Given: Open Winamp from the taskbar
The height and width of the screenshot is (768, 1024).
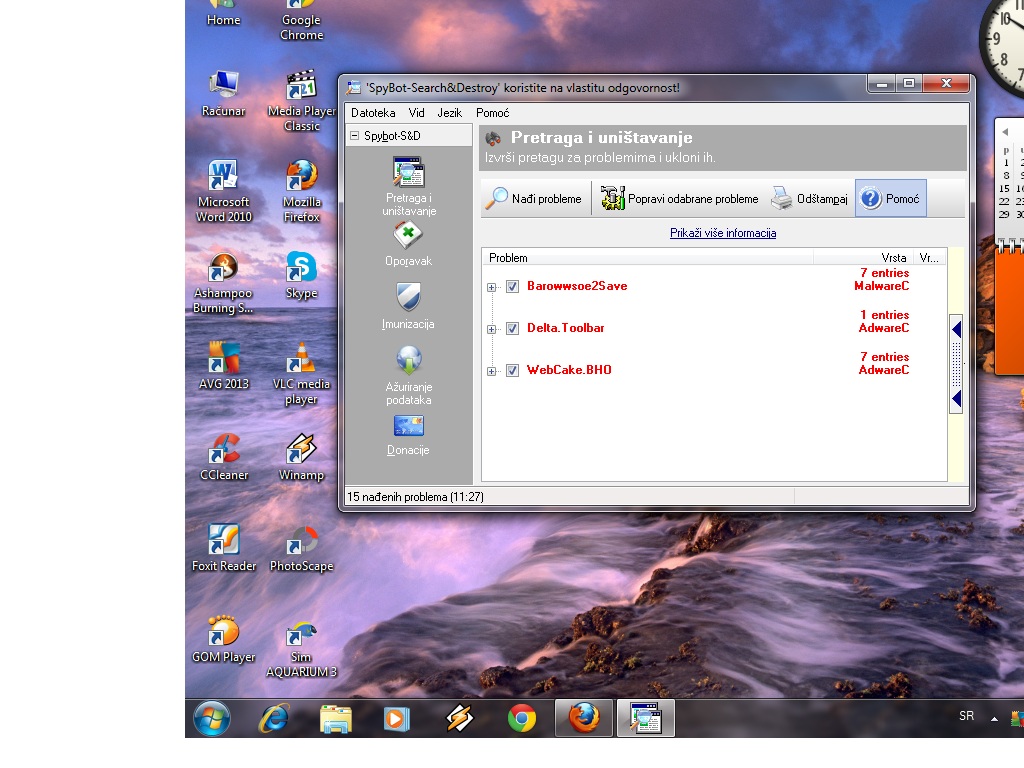Looking at the screenshot, I should [x=459, y=718].
